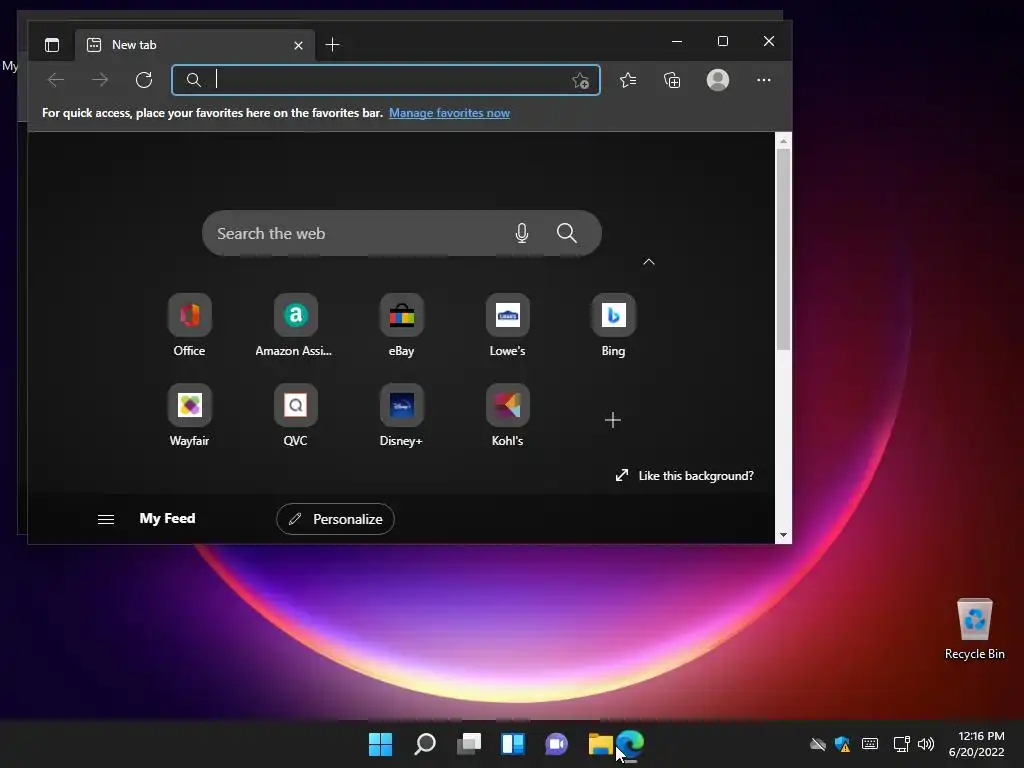Open Windows Security tray icon
Screen dimensions: 1024x768
coord(842,744)
